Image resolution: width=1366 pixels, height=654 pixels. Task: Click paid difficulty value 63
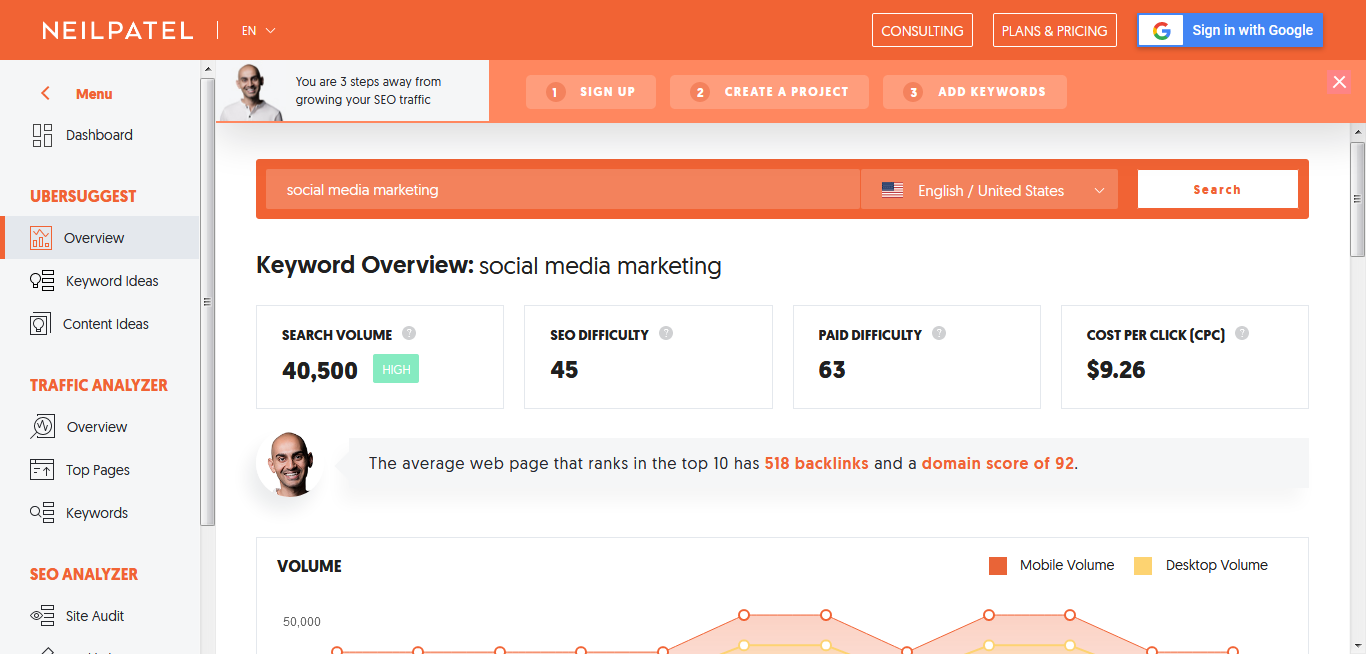832,370
